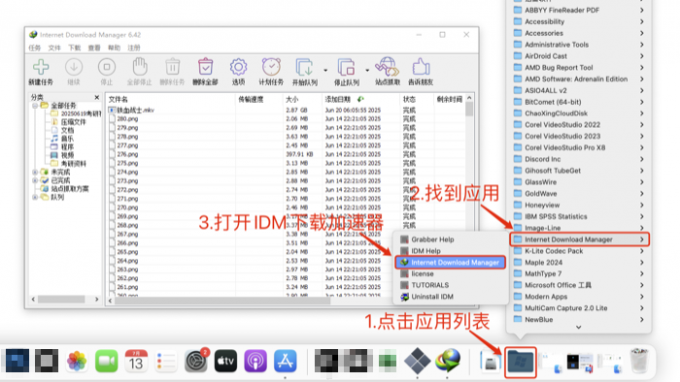Click the file list vertical scrollbar
The image size is (680, 382).
pos(469,109)
